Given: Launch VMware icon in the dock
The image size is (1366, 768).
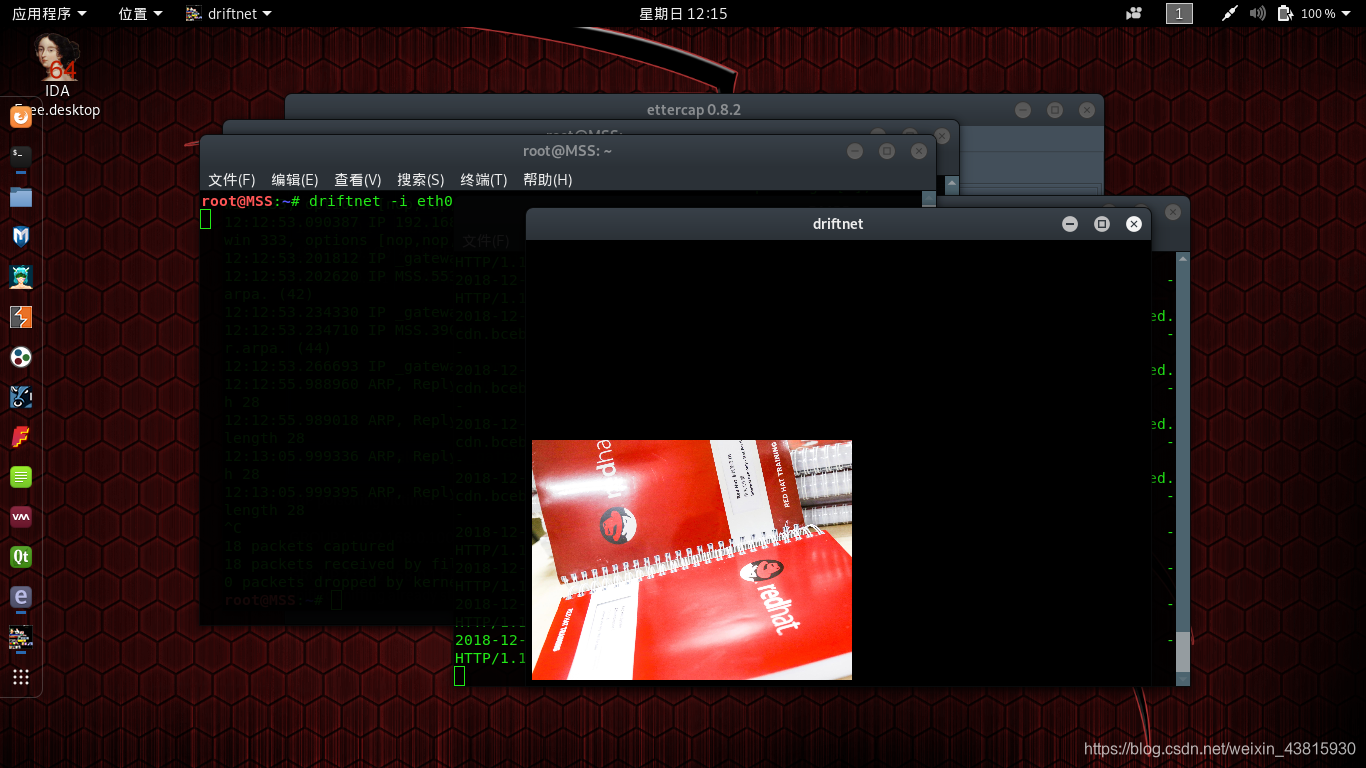Looking at the screenshot, I should click(21, 517).
